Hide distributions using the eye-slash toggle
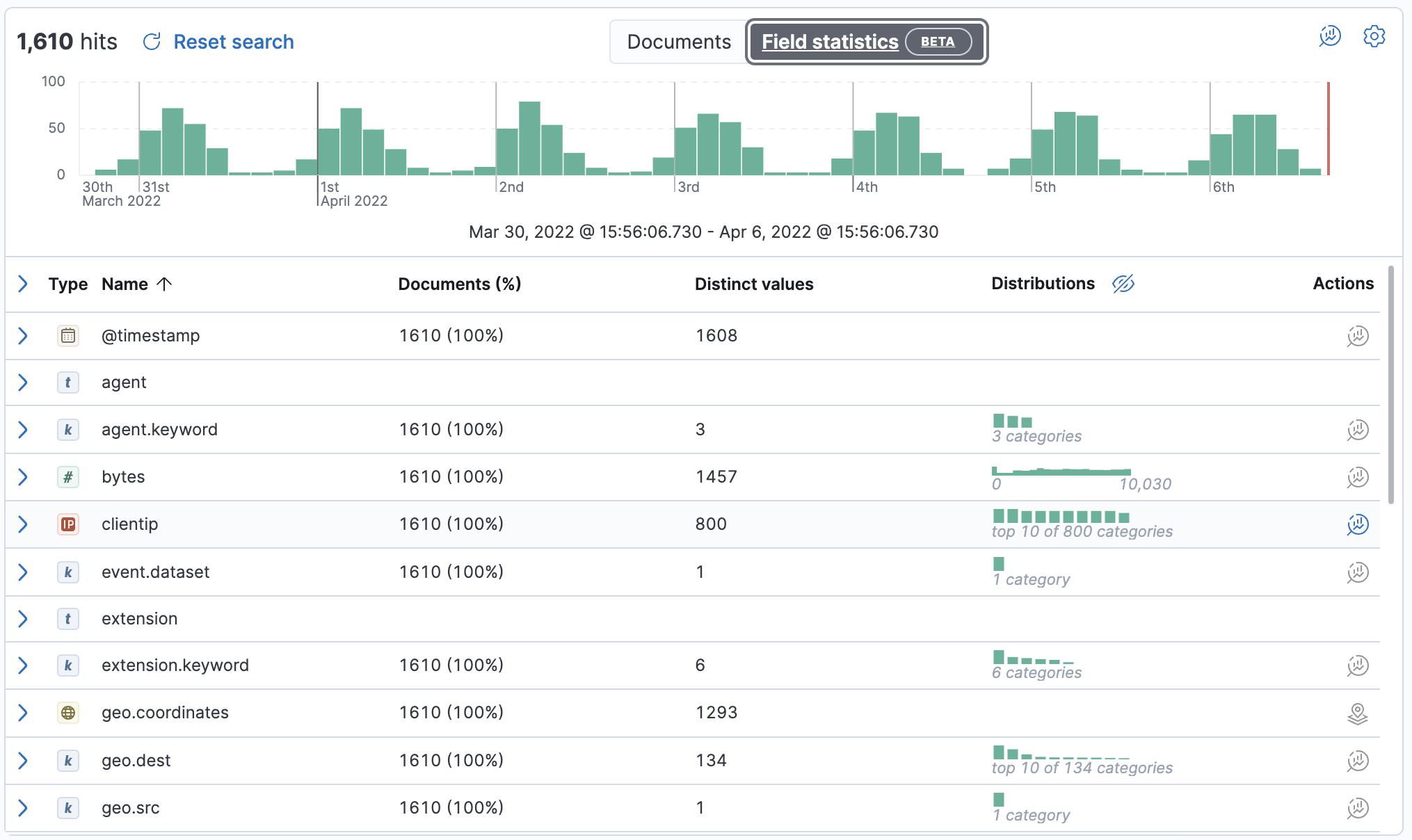The width and height of the screenshot is (1412, 840). coord(1123,284)
